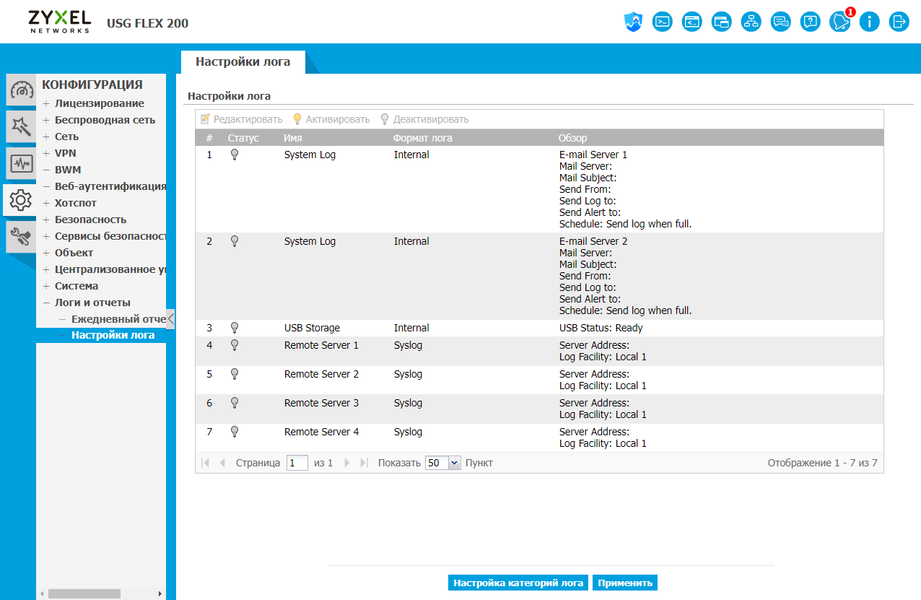This screenshot has height=600, width=921.
Task: Open the Dashboard gauge sidebar icon
Action: pos(21,90)
